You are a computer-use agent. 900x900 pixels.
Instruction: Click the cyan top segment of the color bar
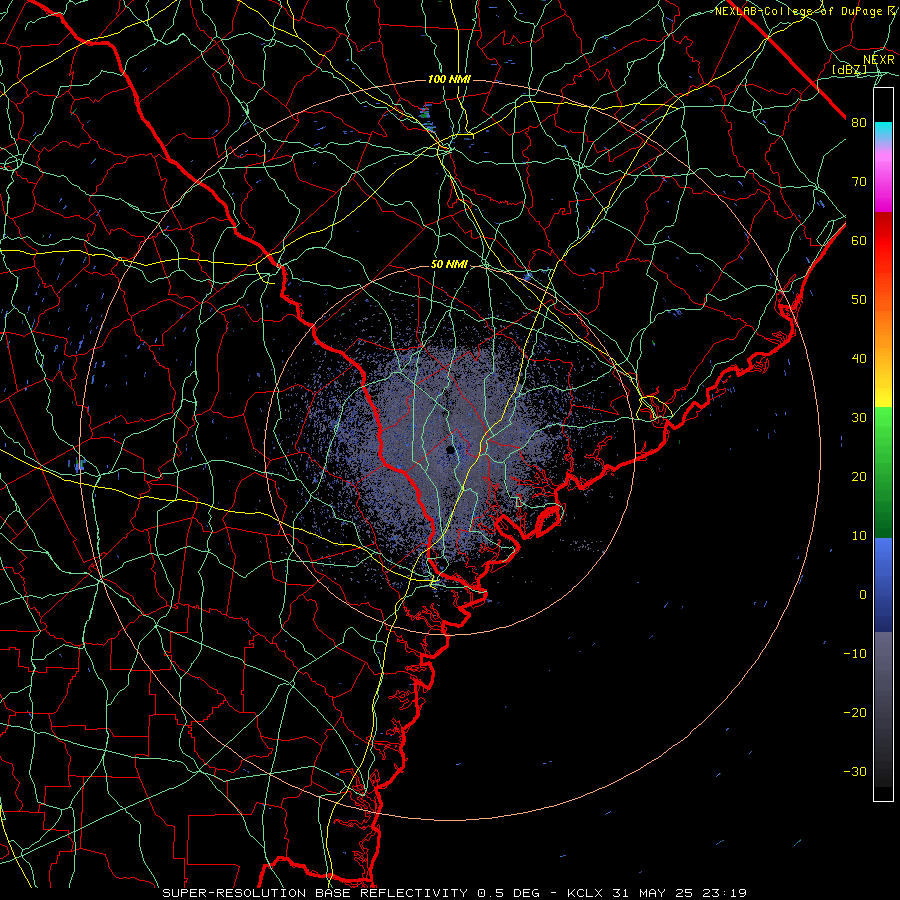tap(883, 131)
